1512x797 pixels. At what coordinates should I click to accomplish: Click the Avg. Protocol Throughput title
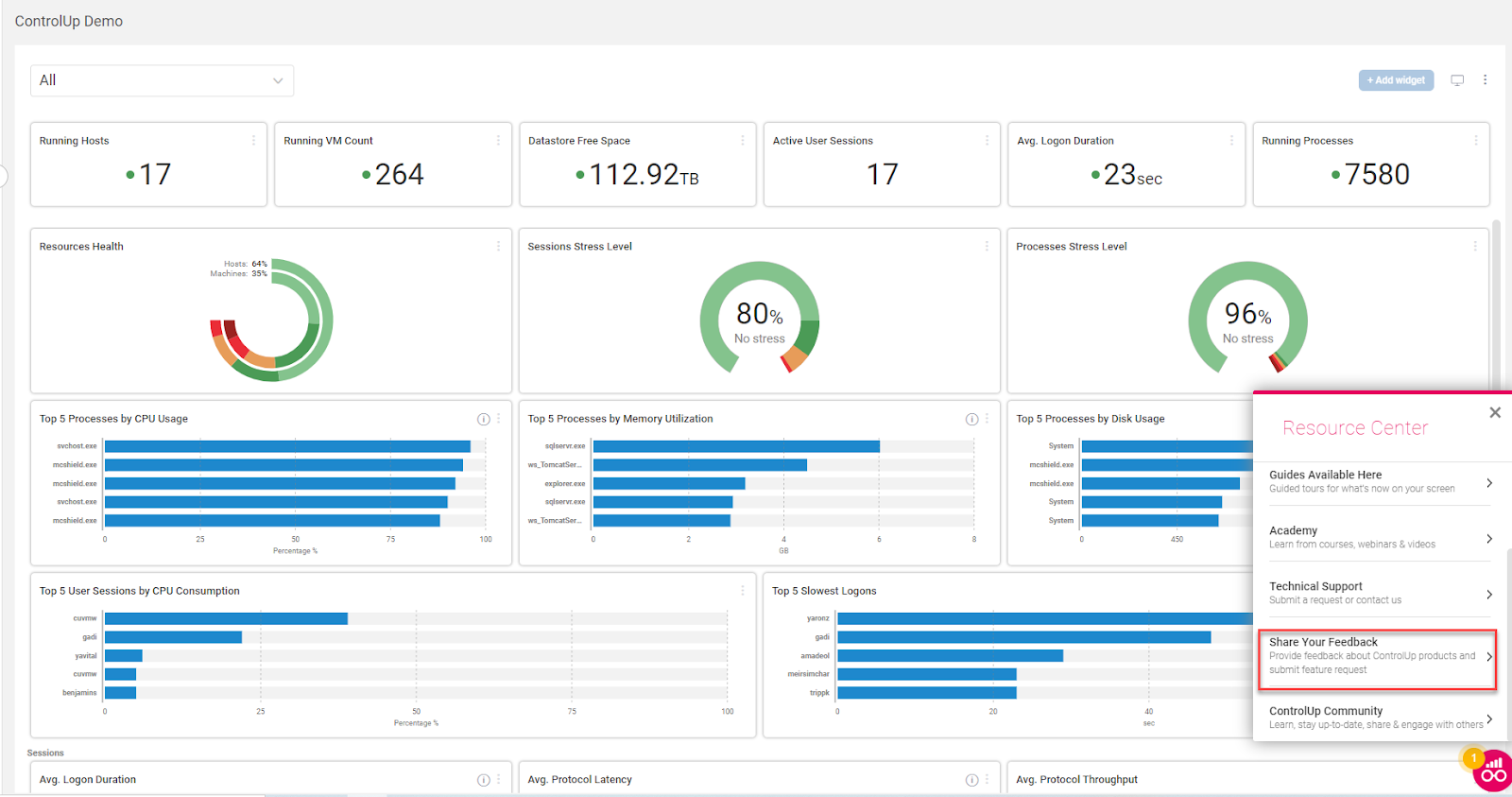(1076, 780)
